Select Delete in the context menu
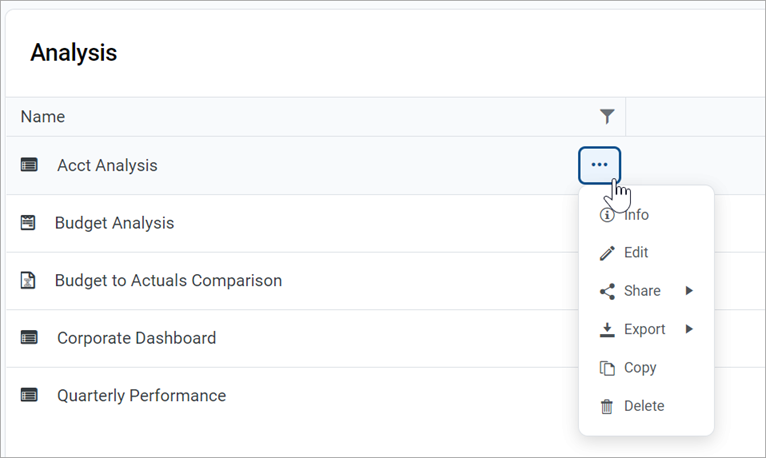Image resolution: width=766 pixels, height=458 pixels. (644, 406)
